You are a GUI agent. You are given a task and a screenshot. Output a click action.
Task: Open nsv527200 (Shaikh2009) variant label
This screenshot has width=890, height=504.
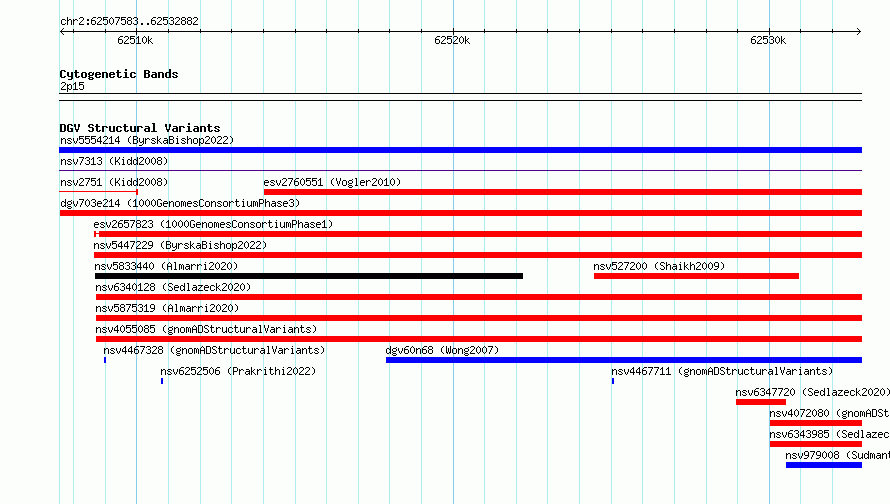point(659,266)
